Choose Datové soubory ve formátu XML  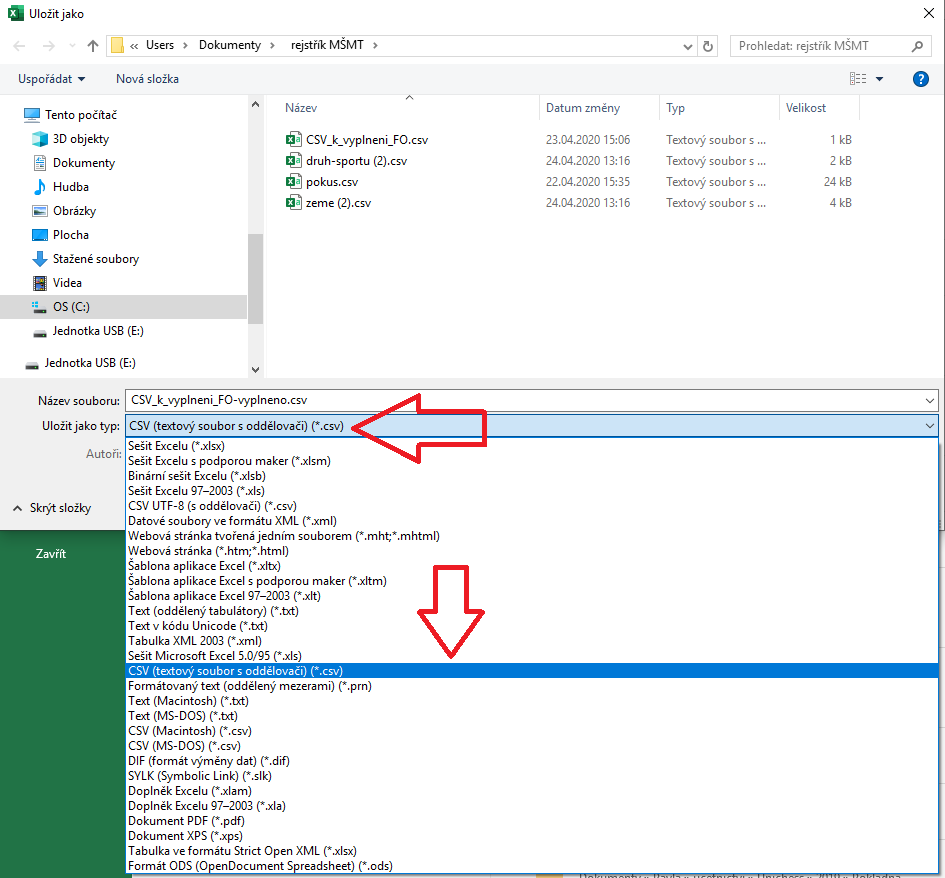[532, 521]
